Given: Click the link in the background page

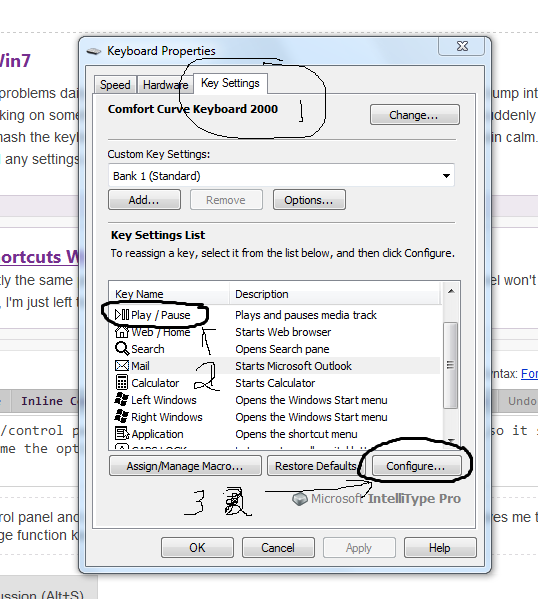Looking at the screenshot, I should tap(529, 374).
